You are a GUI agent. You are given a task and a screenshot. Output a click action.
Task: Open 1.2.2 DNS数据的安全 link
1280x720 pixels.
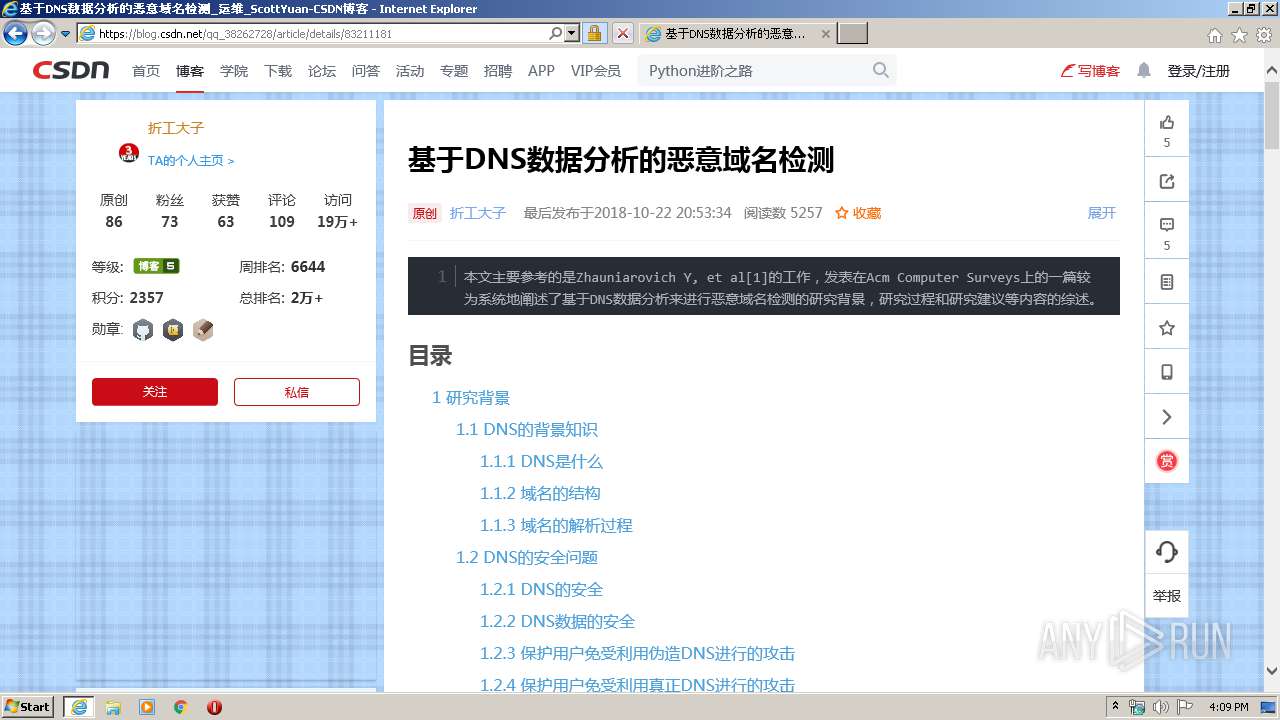coord(557,621)
